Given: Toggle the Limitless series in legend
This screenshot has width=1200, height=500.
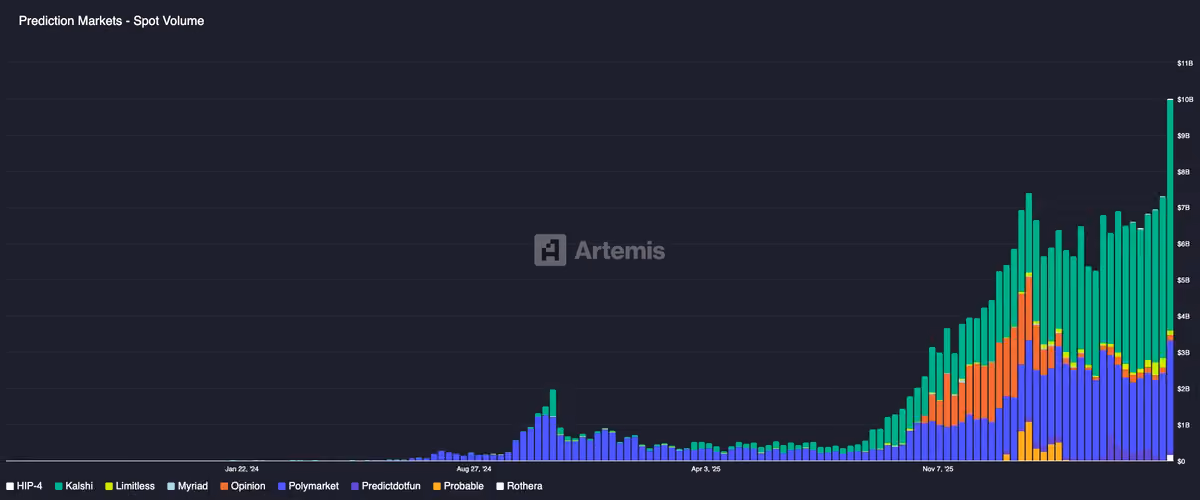Looking at the screenshot, I should (x=129, y=486).
